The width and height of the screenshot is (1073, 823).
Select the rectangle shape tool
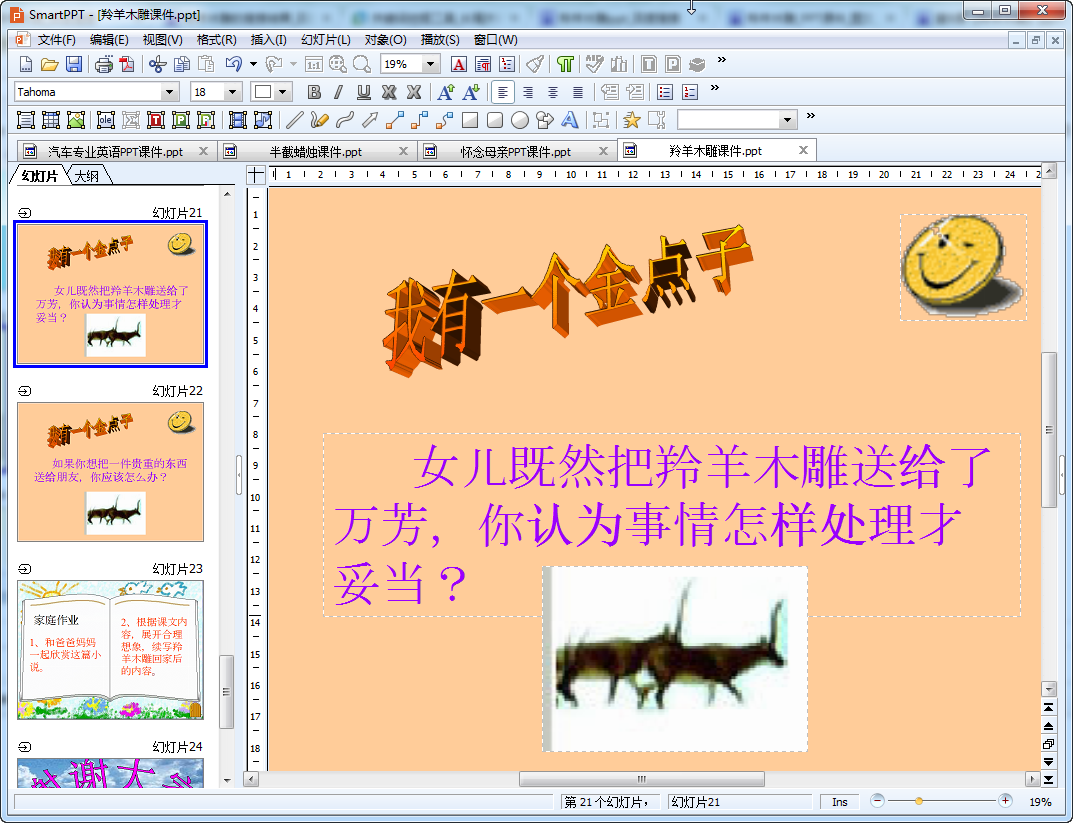click(469, 120)
